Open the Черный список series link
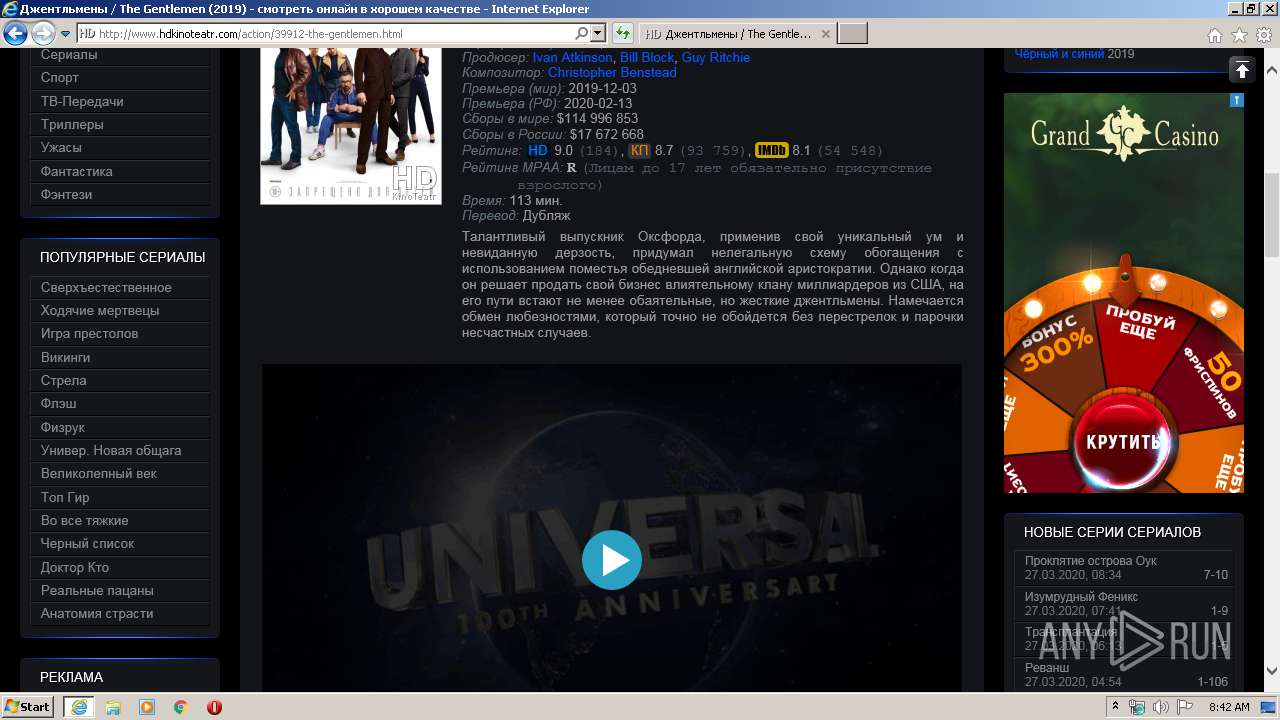1280x720 pixels. 120,543
